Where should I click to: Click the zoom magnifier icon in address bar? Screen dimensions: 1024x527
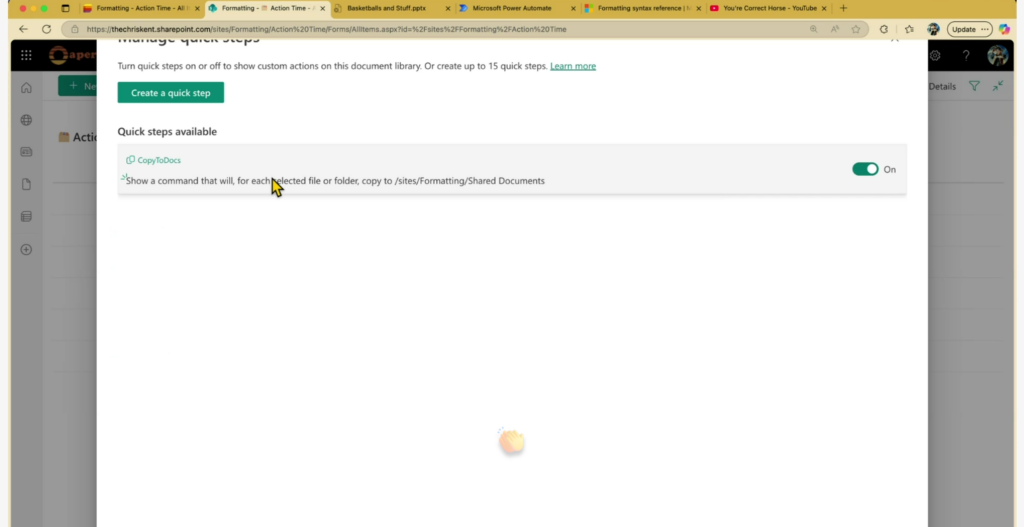click(814, 29)
